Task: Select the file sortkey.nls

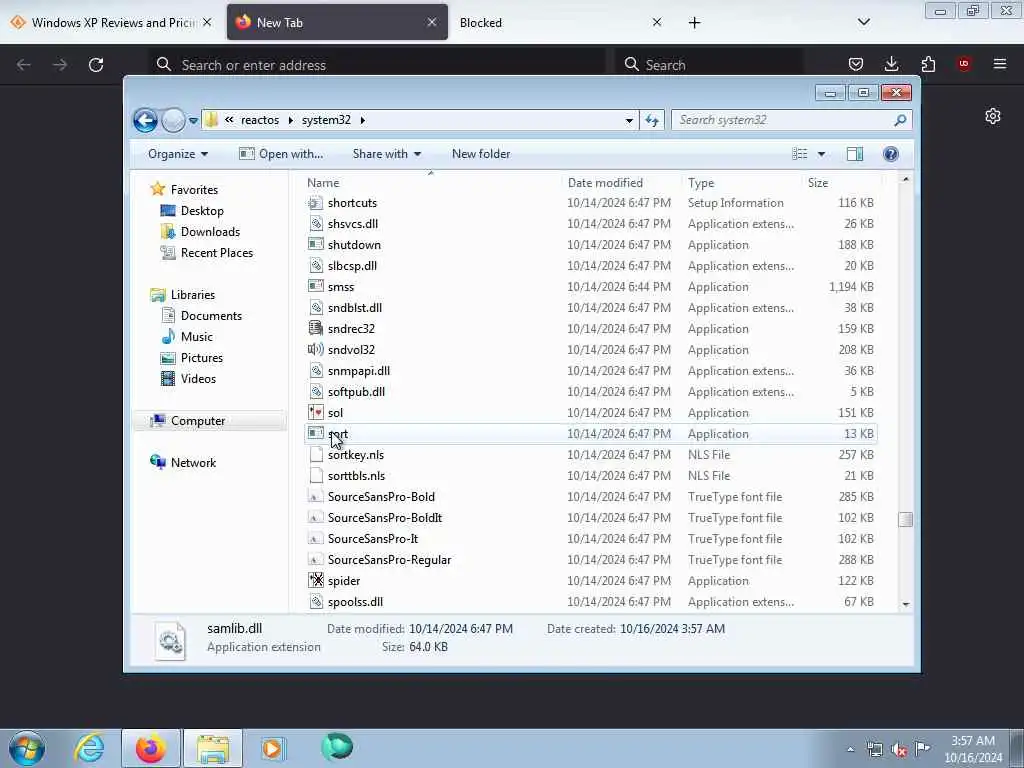Action: coord(355,455)
